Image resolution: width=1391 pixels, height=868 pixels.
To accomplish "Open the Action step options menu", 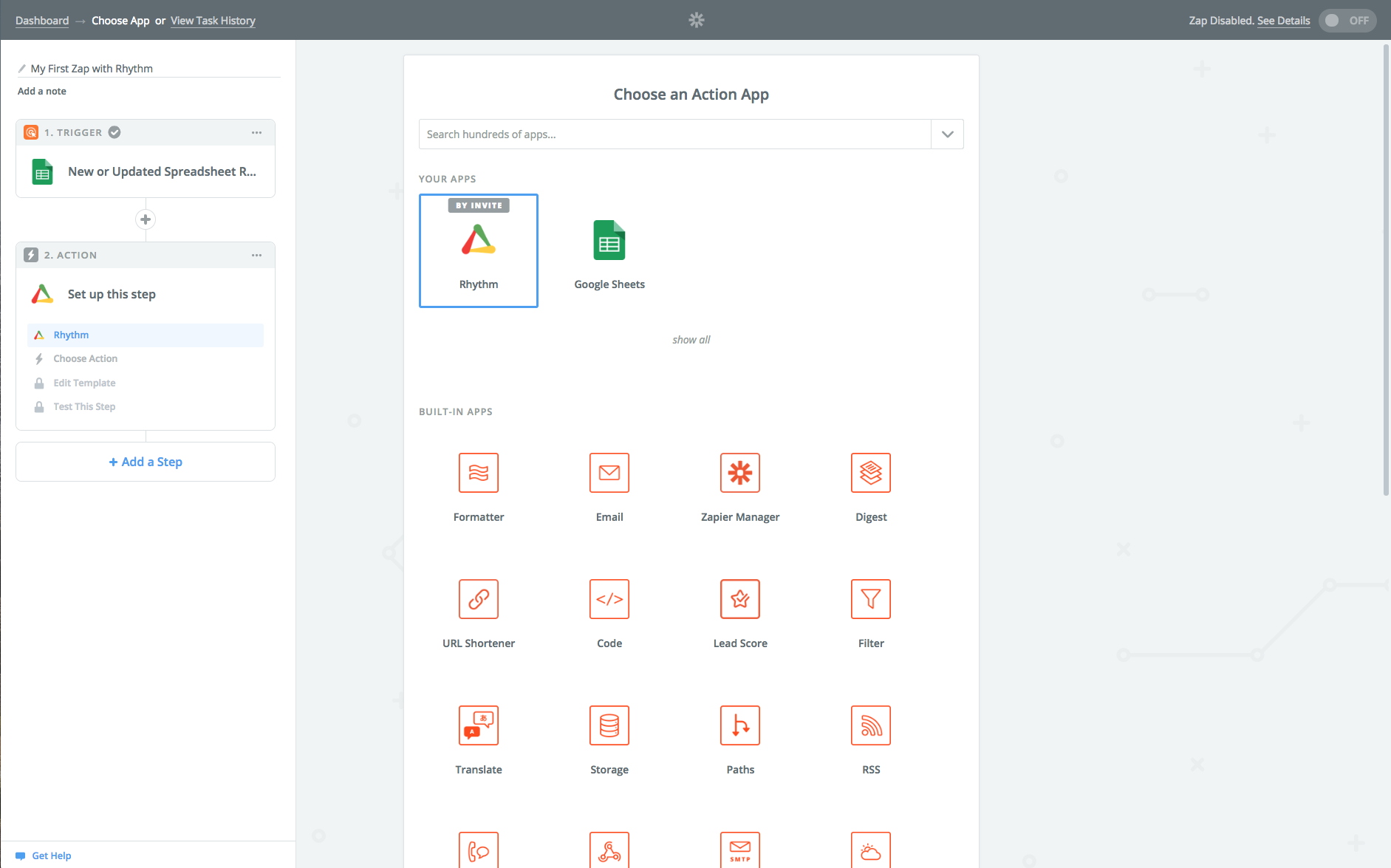I will tap(256, 255).
